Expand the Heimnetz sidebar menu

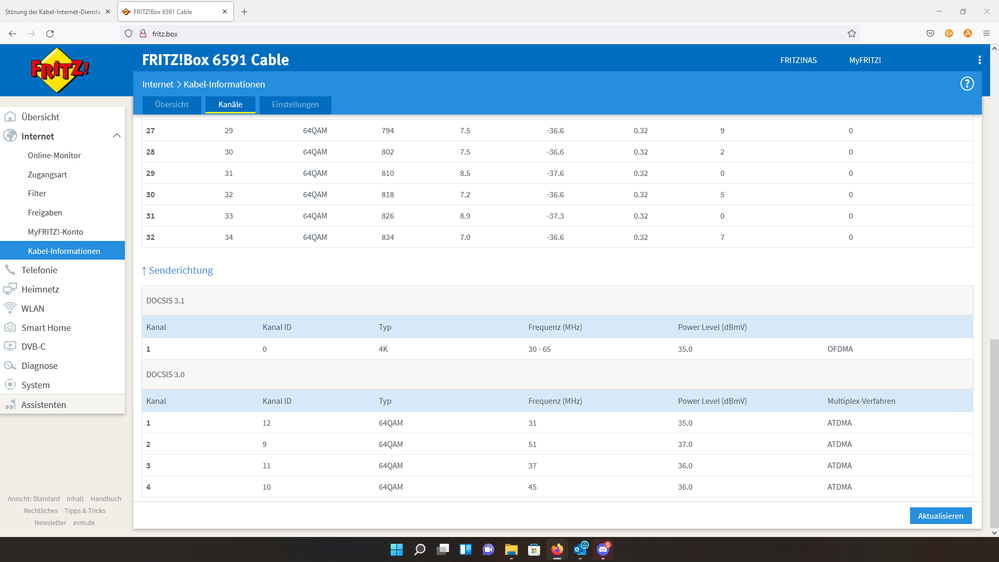coord(40,289)
